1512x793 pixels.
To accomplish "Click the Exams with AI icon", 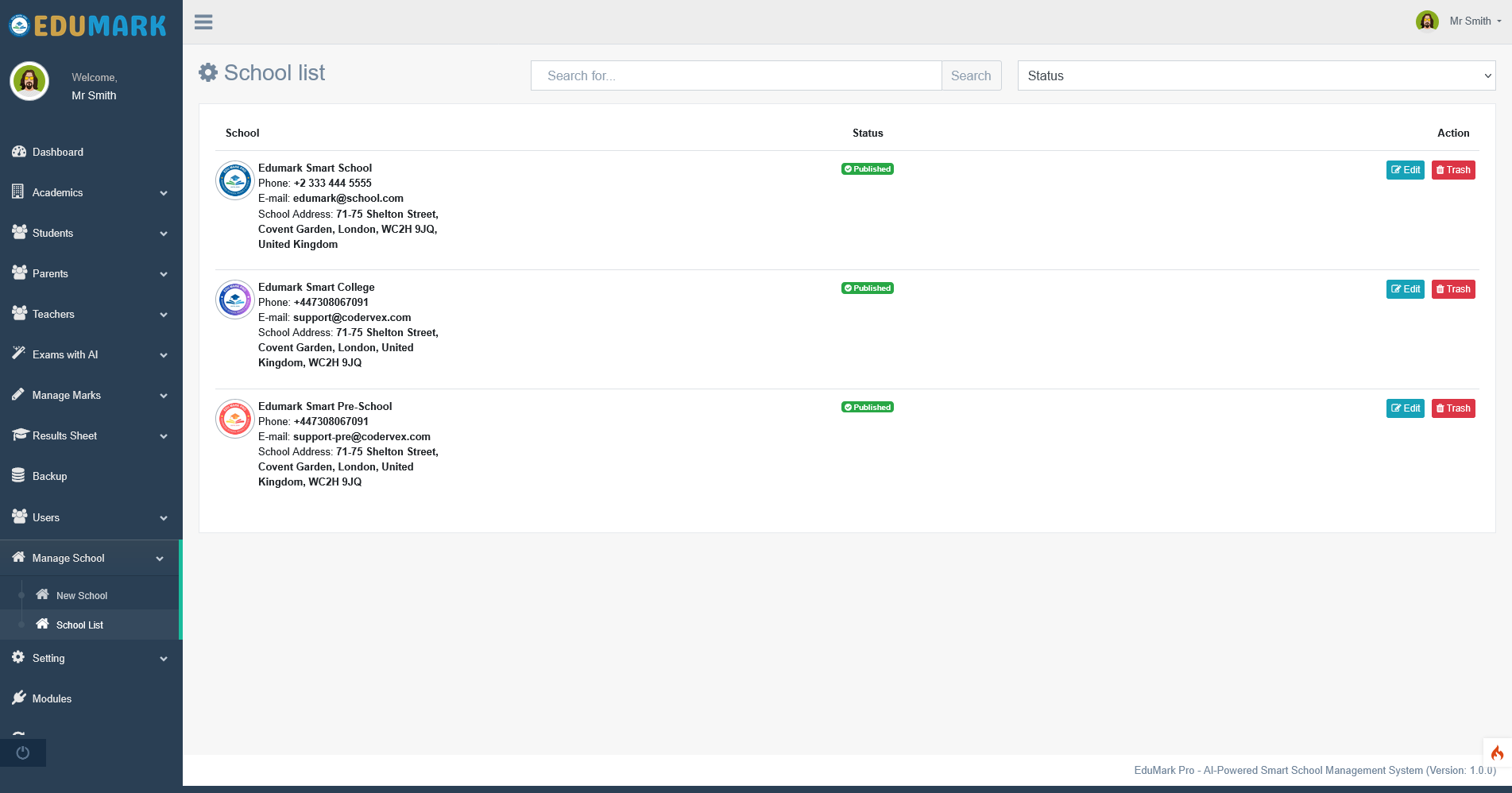I will [19, 354].
